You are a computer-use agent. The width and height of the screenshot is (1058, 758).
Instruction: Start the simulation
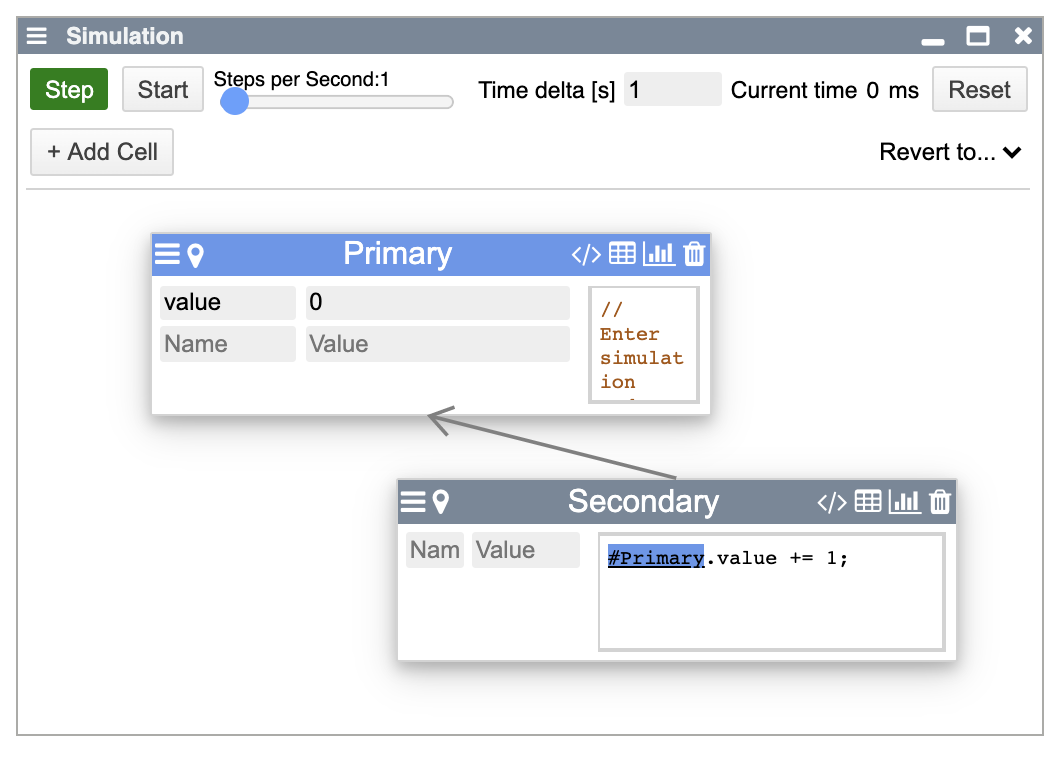pyautogui.click(x=163, y=90)
